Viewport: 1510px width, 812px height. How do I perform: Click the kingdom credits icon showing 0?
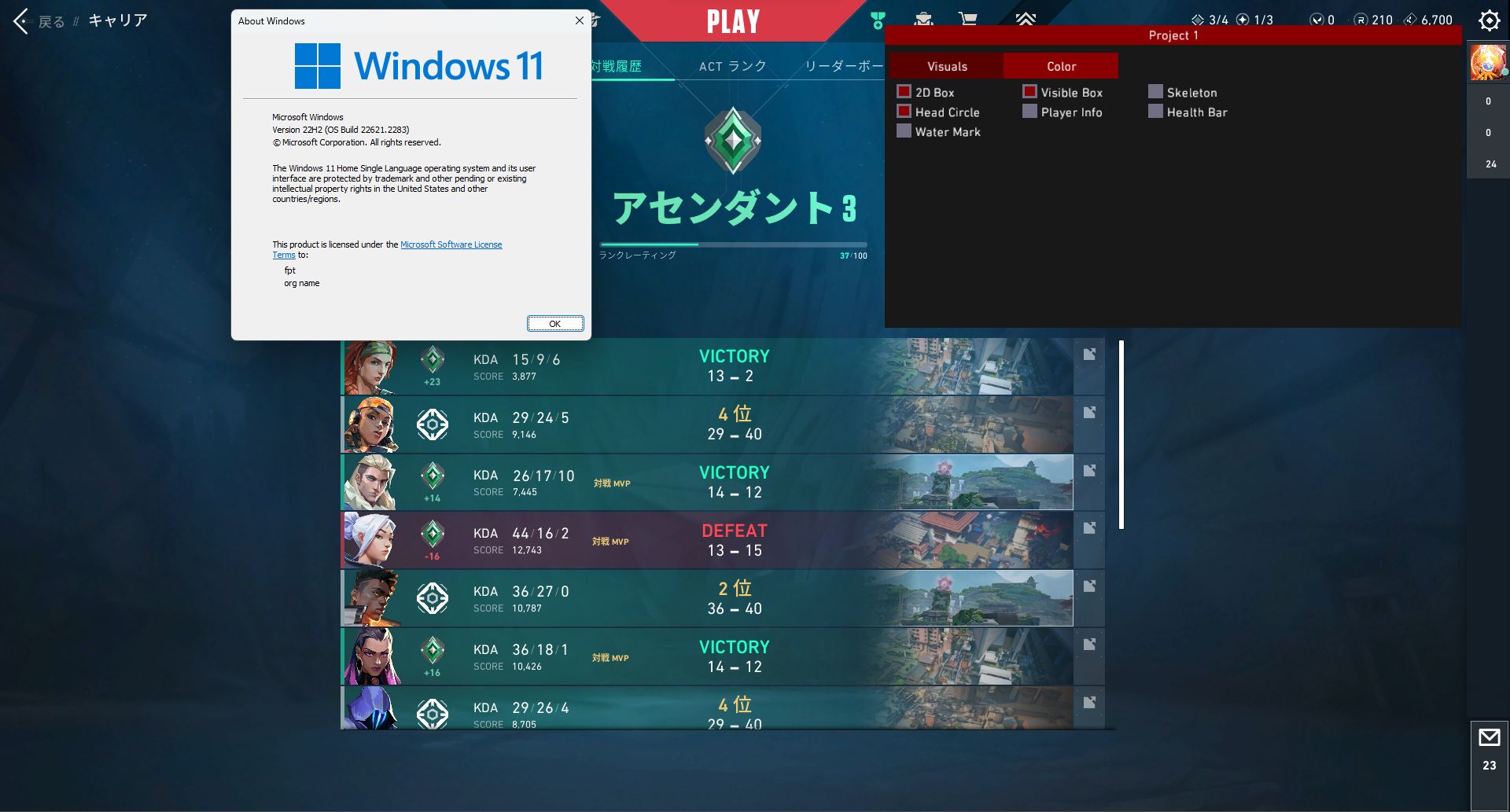click(1317, 20)
